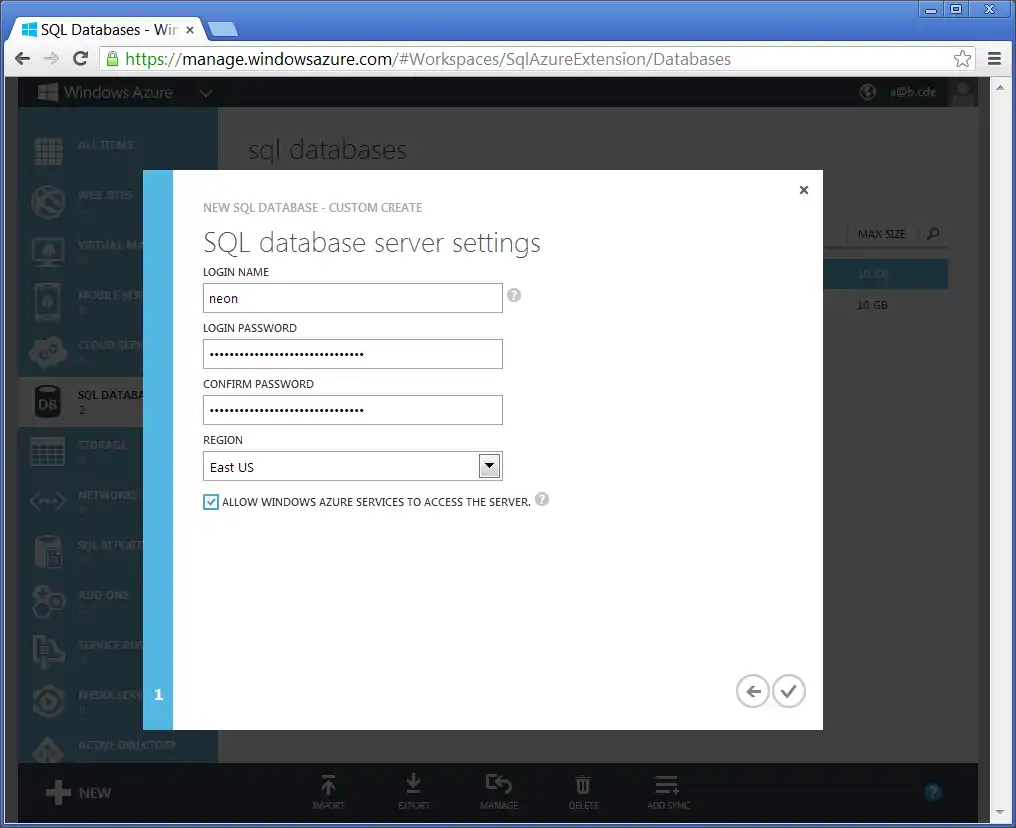Click the Confirm Password field

coord(352,410)
